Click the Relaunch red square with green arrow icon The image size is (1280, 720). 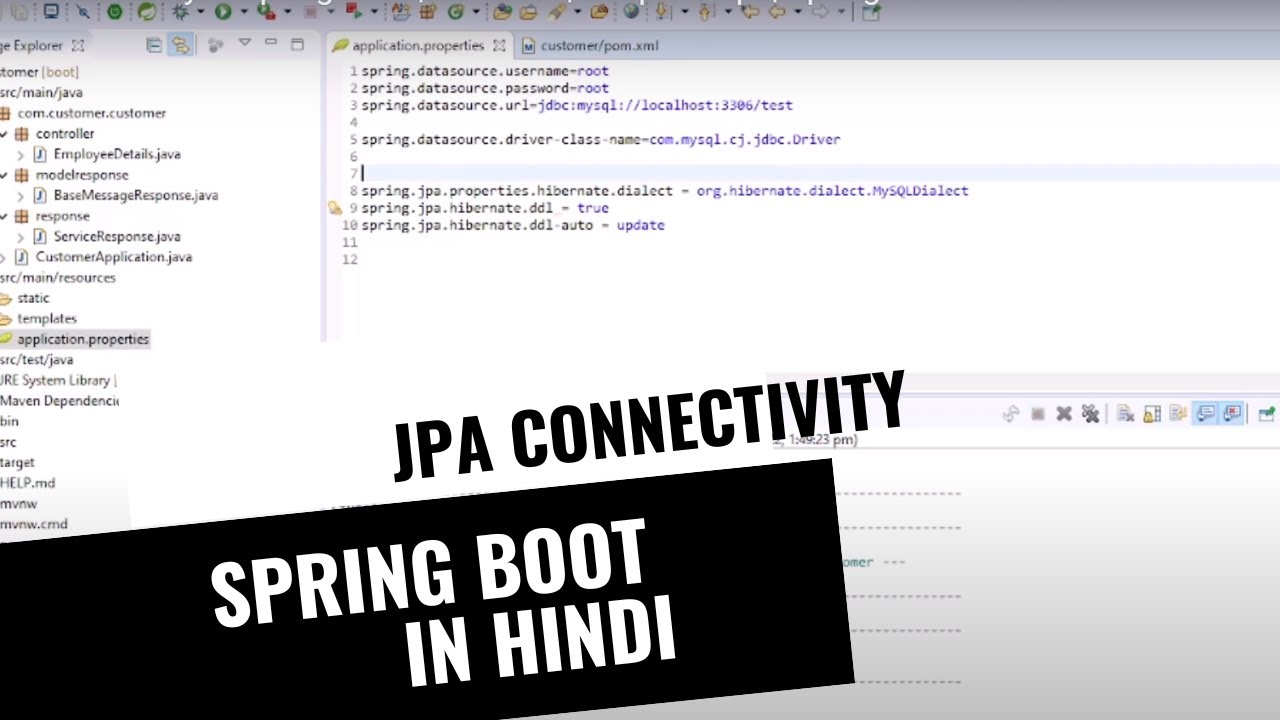pyautogui.click(x=354, y=12)
